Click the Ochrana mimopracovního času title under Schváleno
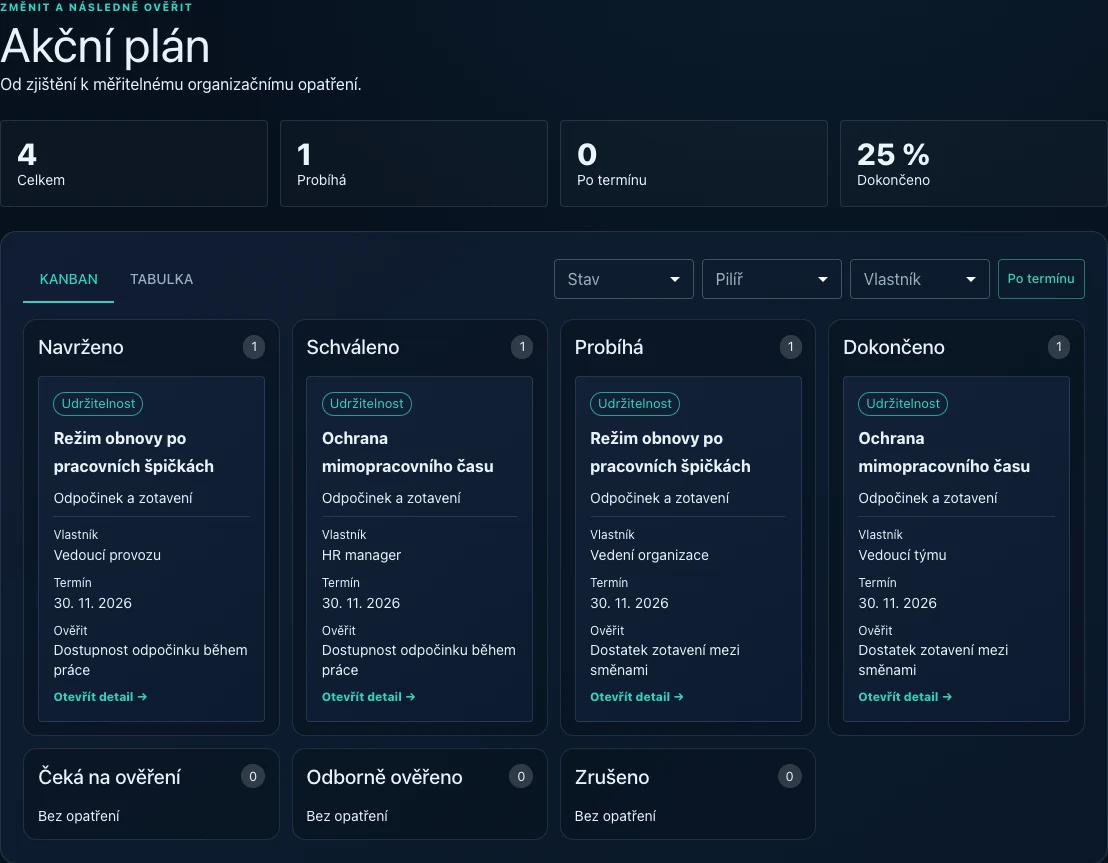This screenshot has height=863, width=1108. (408, 452)
